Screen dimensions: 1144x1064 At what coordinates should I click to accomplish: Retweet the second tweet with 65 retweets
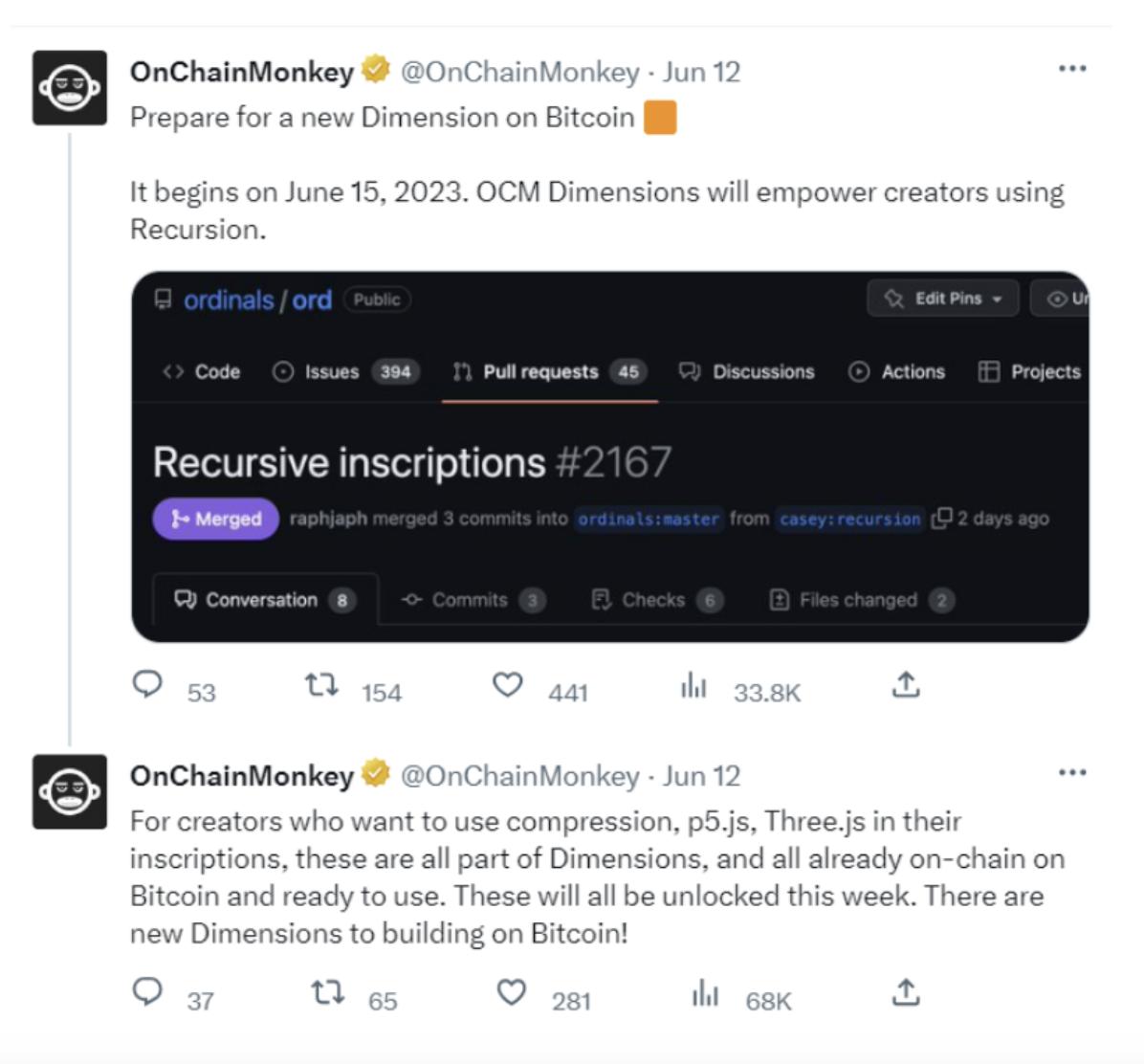pos(328,993)
